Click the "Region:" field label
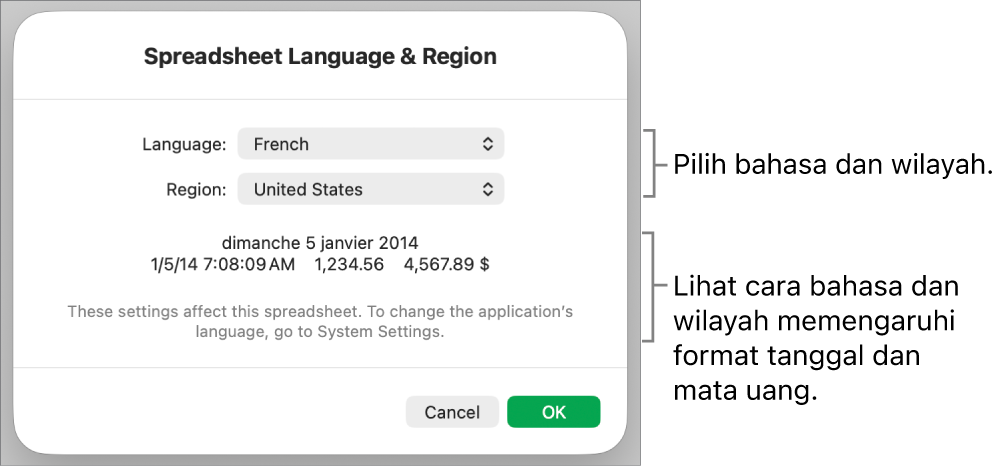The image size is (1001, 467). coord(196,189)
